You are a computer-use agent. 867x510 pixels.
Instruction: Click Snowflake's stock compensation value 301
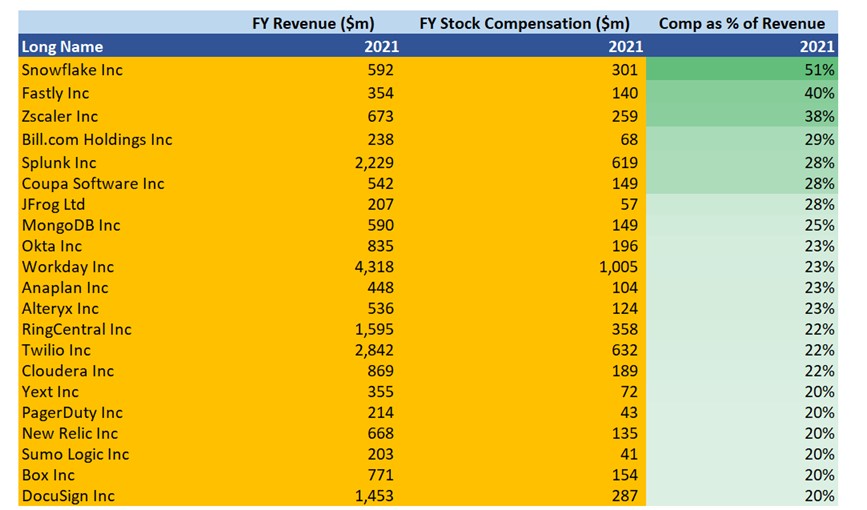click(625, 70)
